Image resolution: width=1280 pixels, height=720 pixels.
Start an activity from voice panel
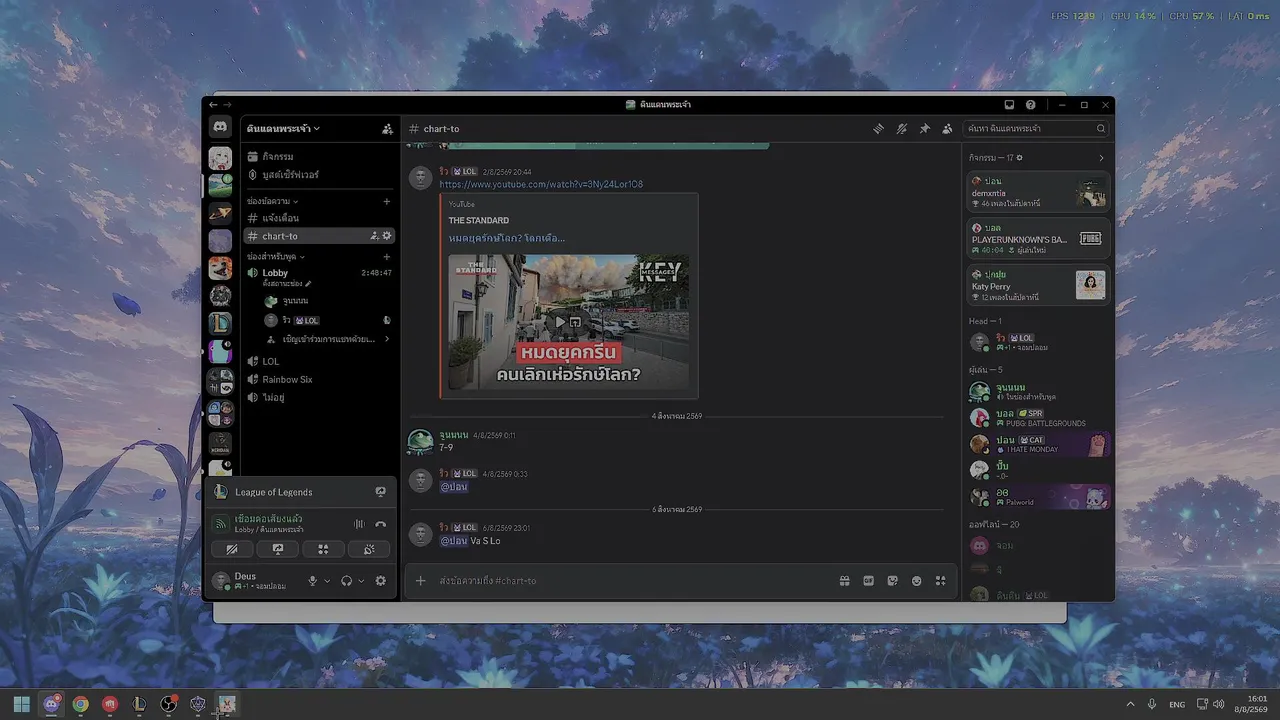323,549
